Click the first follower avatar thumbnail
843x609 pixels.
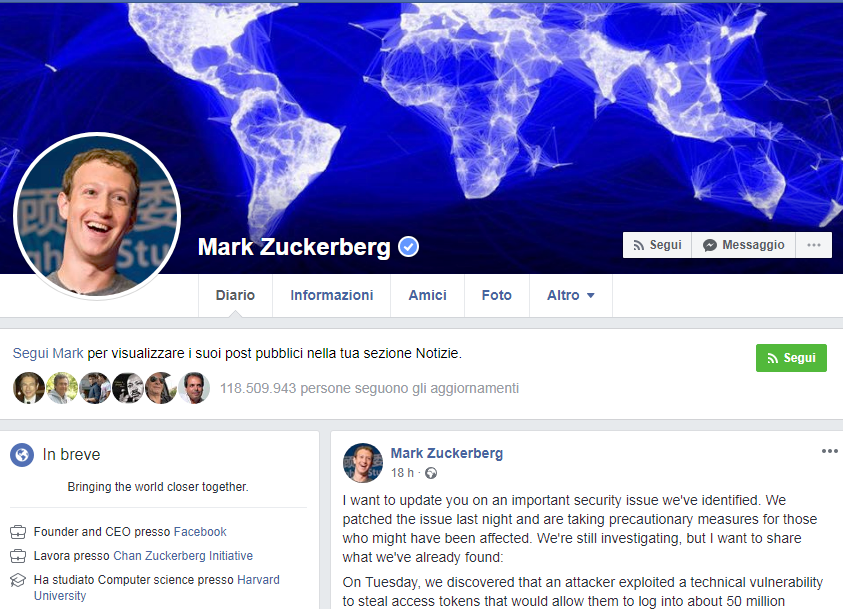click(x=28, y=388)
